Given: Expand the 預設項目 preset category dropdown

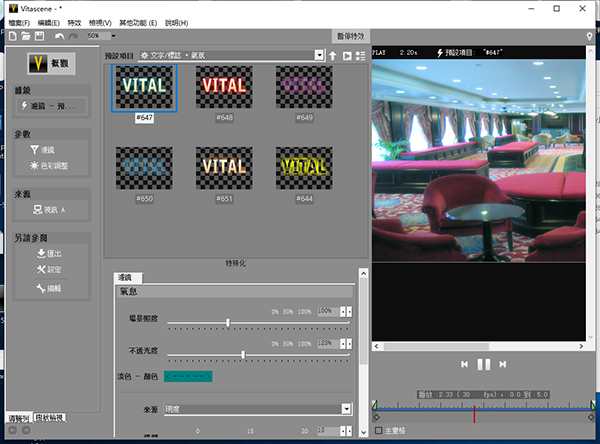Looking at the screenshot, I should pos(319,55).
